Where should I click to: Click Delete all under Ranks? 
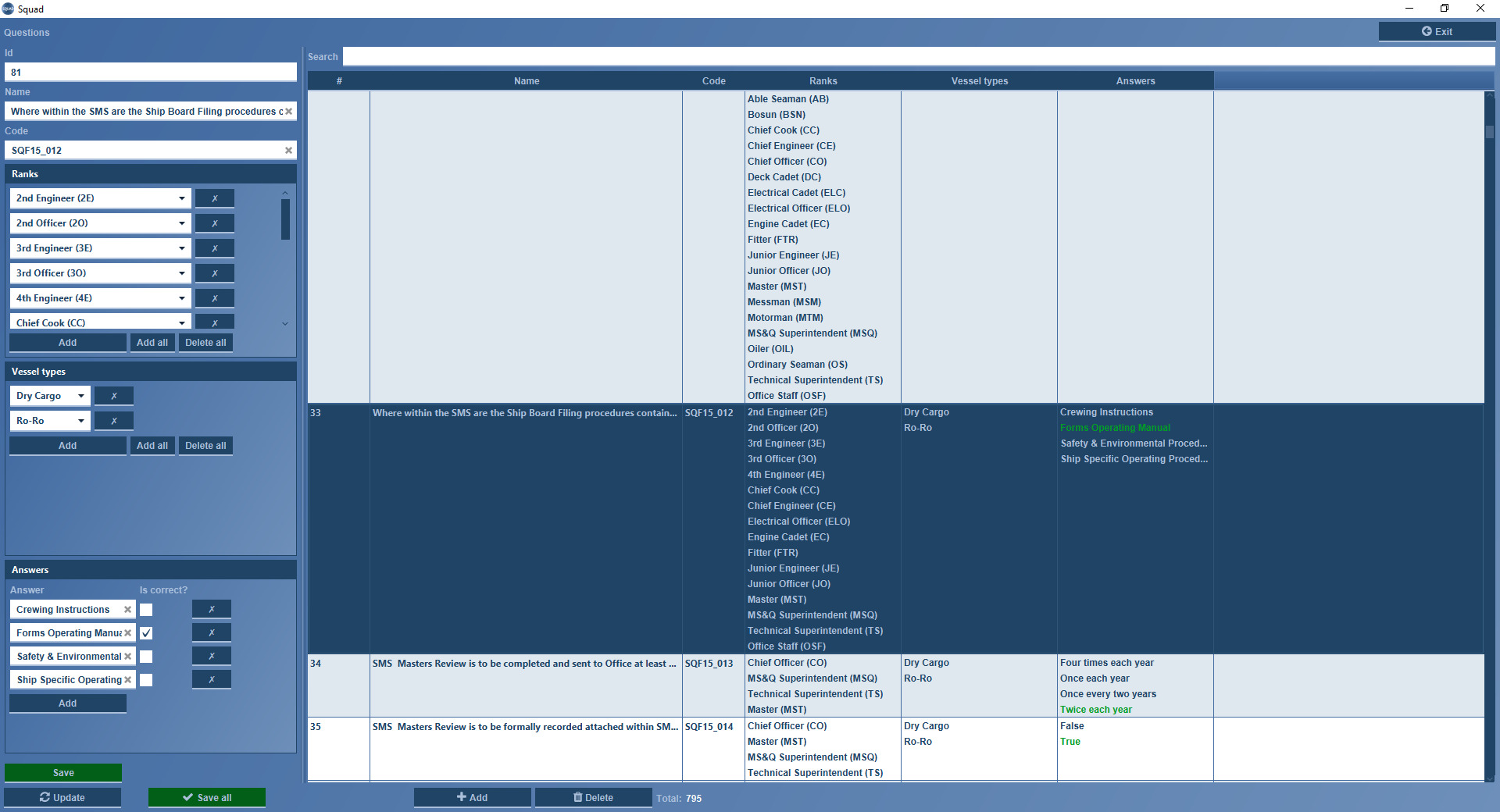(205, 343)
